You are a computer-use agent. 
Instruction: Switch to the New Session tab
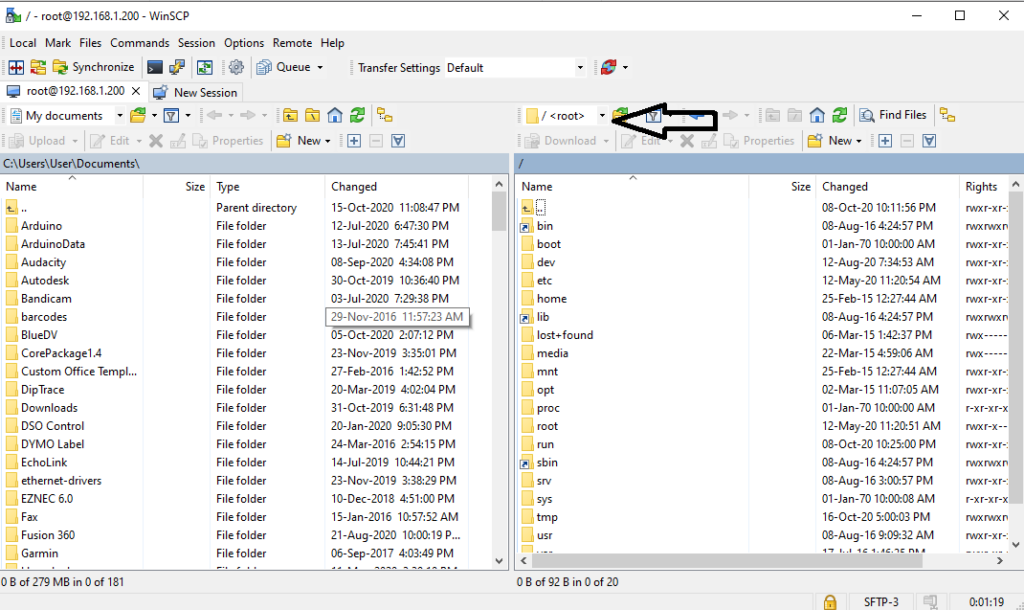(x=195, y=93)
